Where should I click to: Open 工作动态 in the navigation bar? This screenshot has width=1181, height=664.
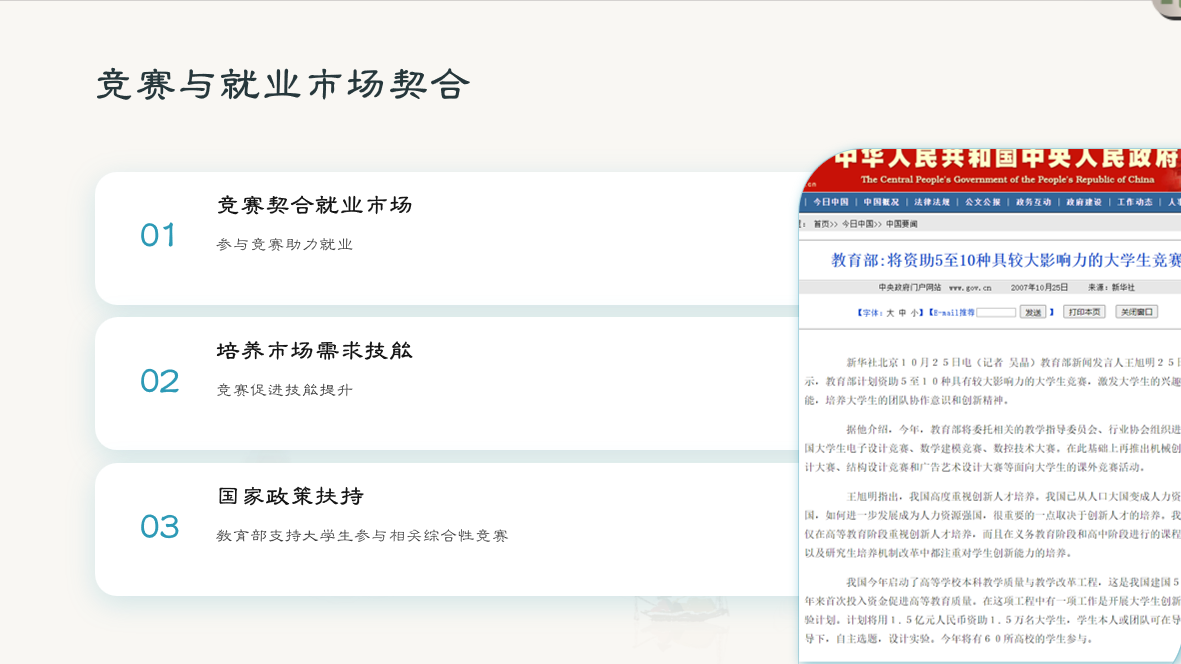point(1135,202)
